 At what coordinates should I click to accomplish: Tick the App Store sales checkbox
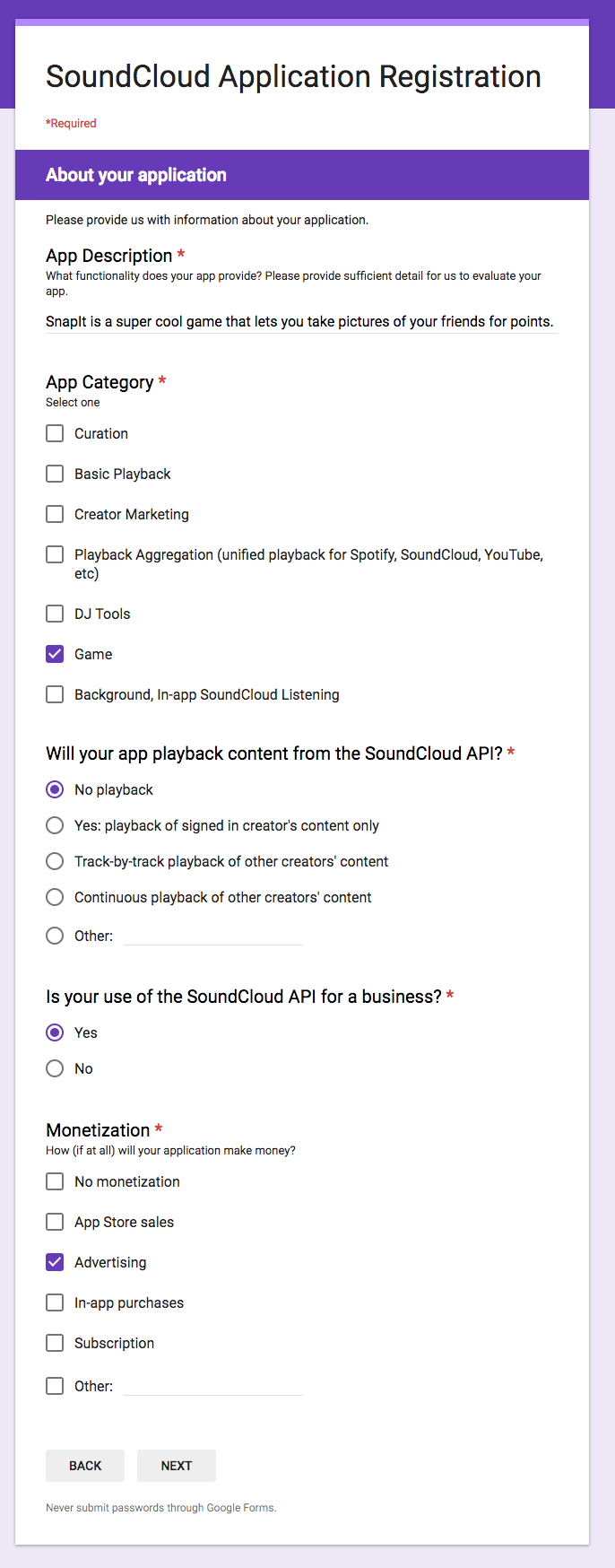(55, 1222)
